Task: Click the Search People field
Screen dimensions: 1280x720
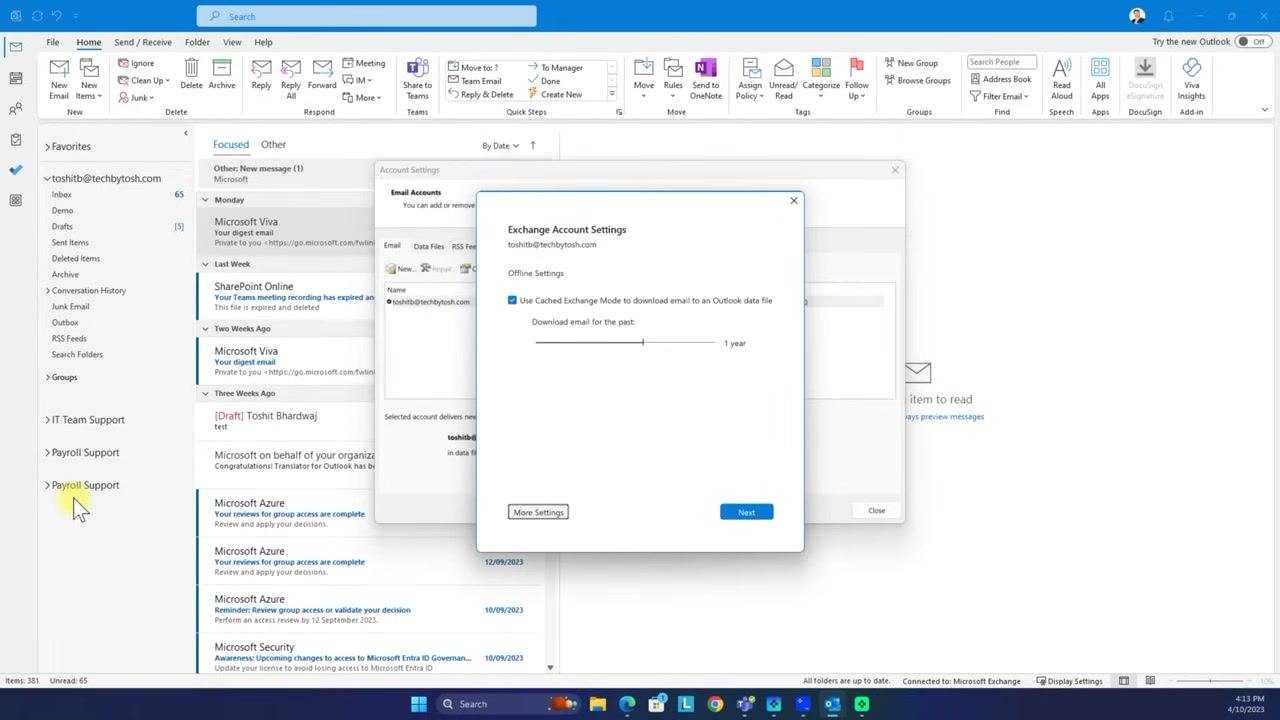Action: click(1001, 62)
